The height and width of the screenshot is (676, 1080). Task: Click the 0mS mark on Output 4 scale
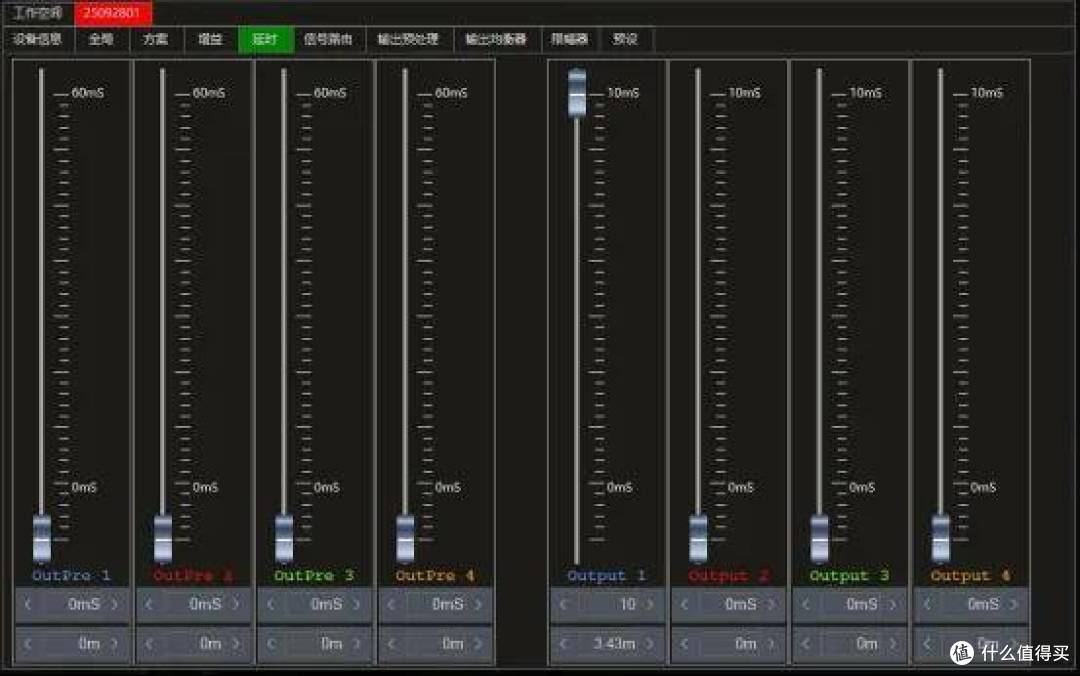[983, 487]
